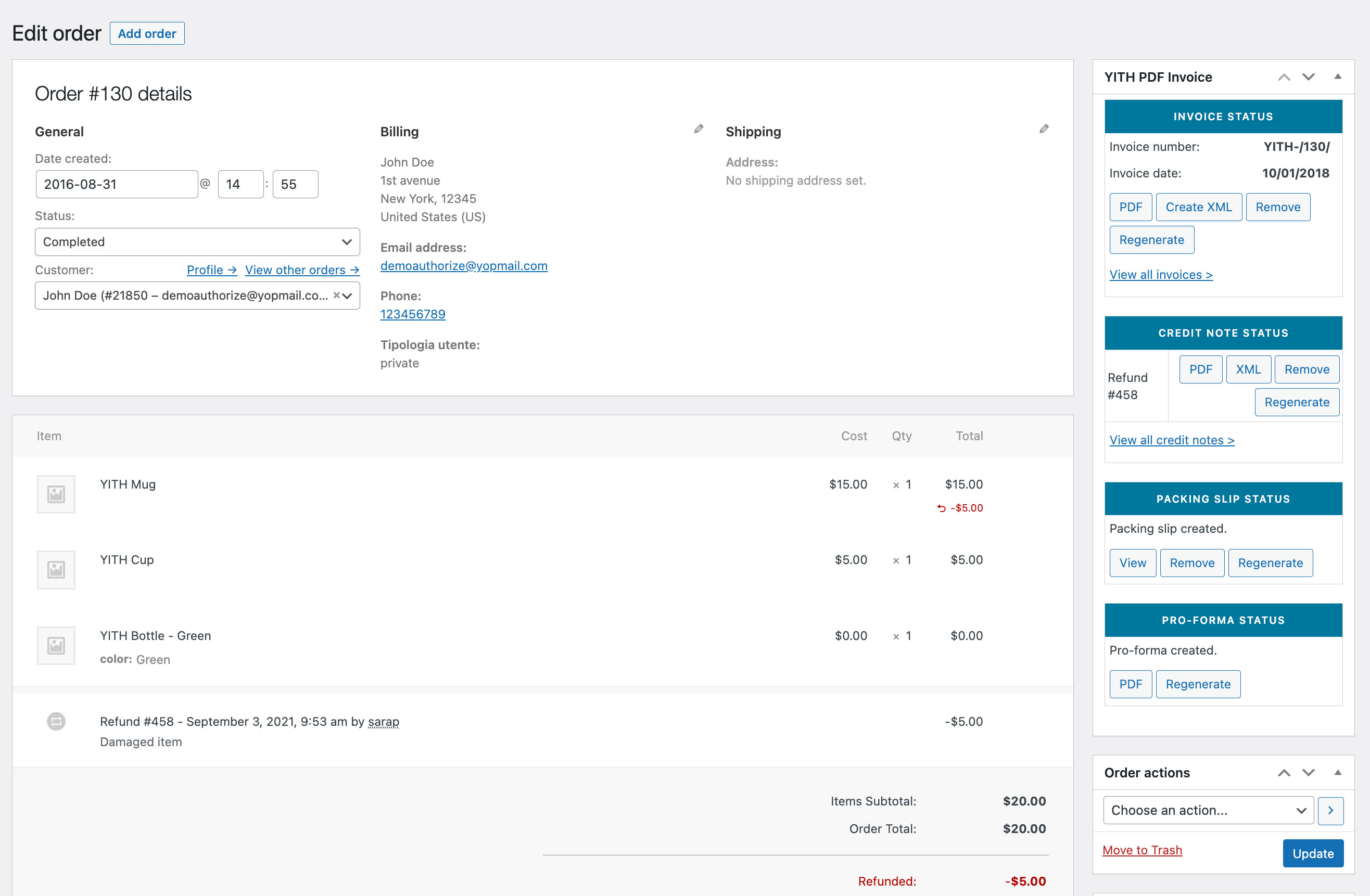Open View all credit notes link
The image size is (1370, 896).
coord(1171,440)
